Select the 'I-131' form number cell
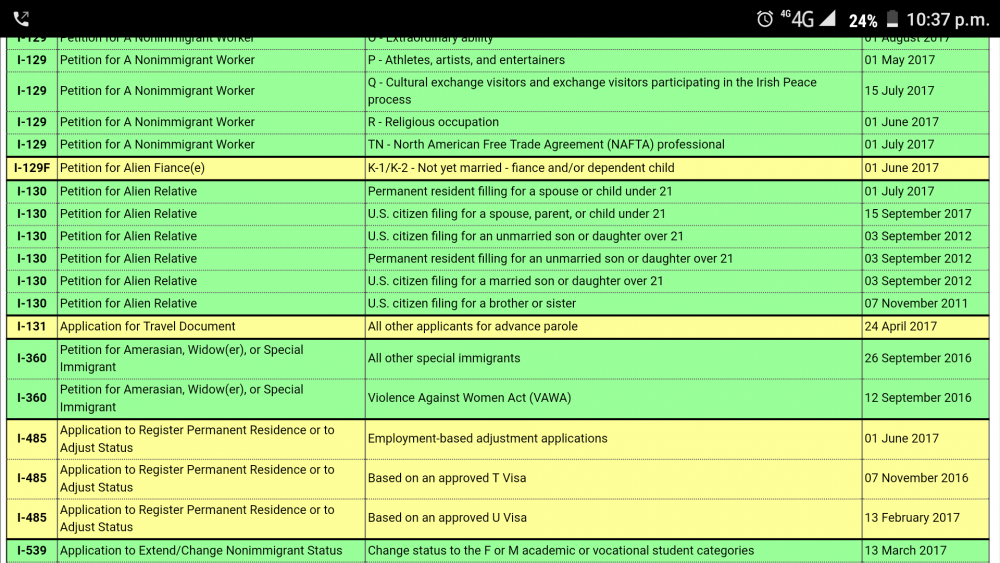Viewport: 1000px width, 563px height. pyautogui.click(x=32, y=326)
